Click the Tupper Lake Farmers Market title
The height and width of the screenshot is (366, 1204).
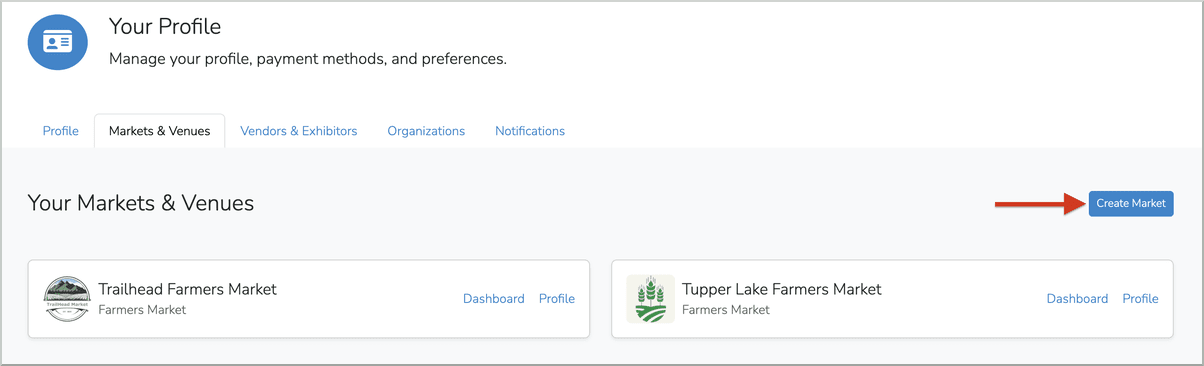(782, 289)
